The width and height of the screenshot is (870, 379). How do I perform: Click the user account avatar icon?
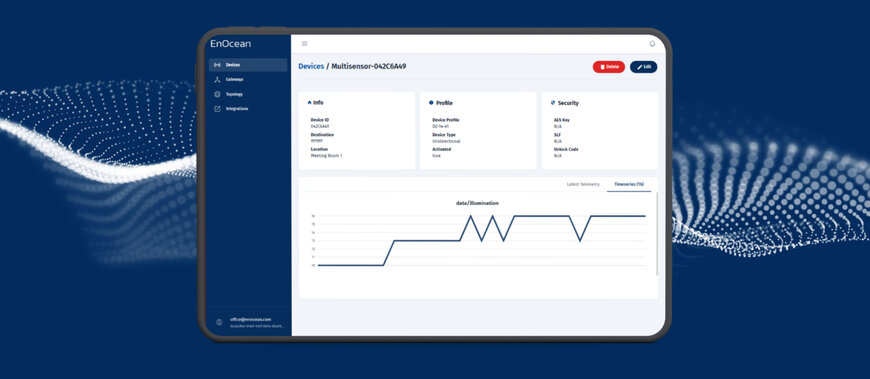[x=219, y=322]
